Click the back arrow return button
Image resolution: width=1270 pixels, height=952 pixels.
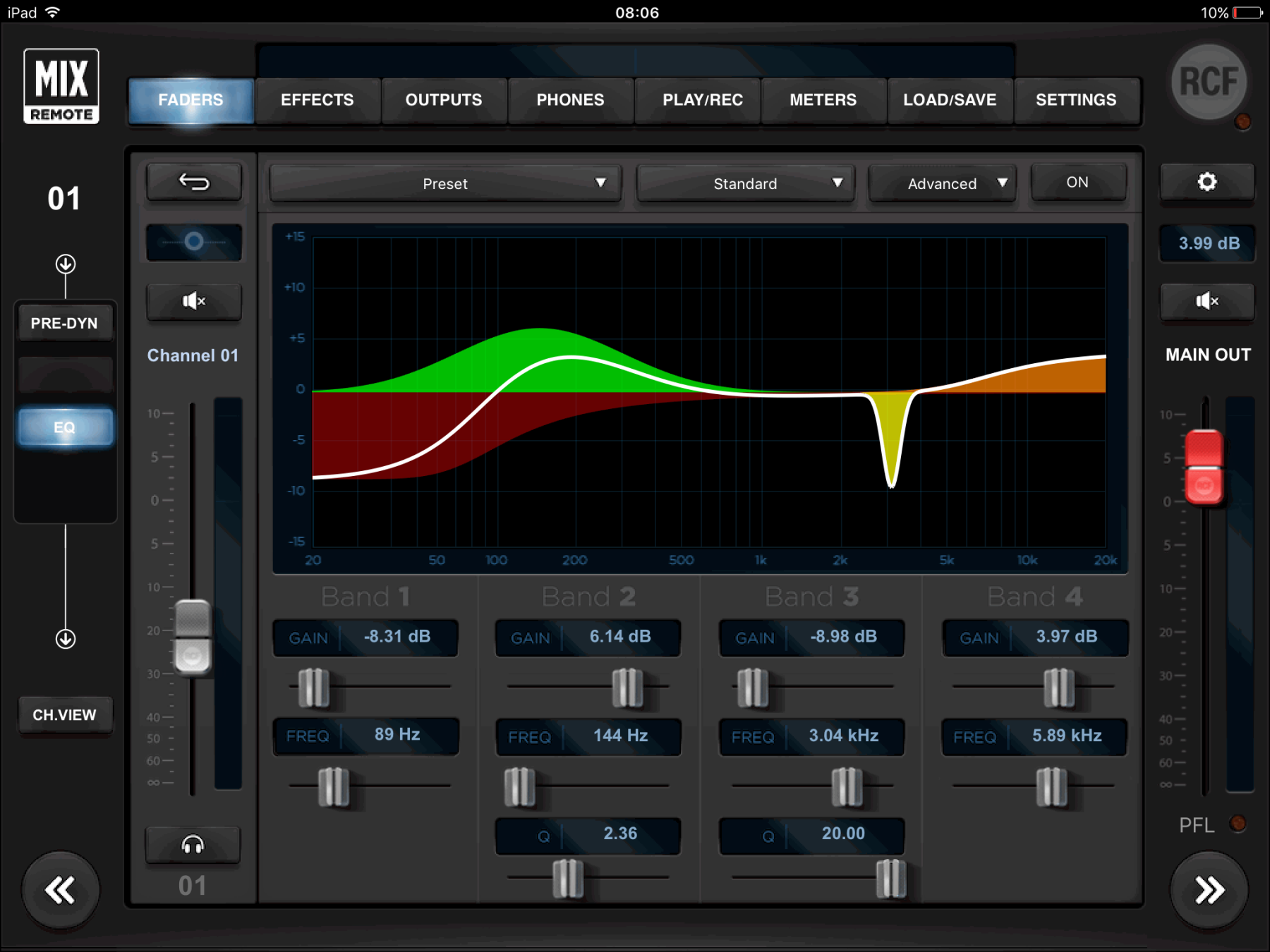coord(194,183)
